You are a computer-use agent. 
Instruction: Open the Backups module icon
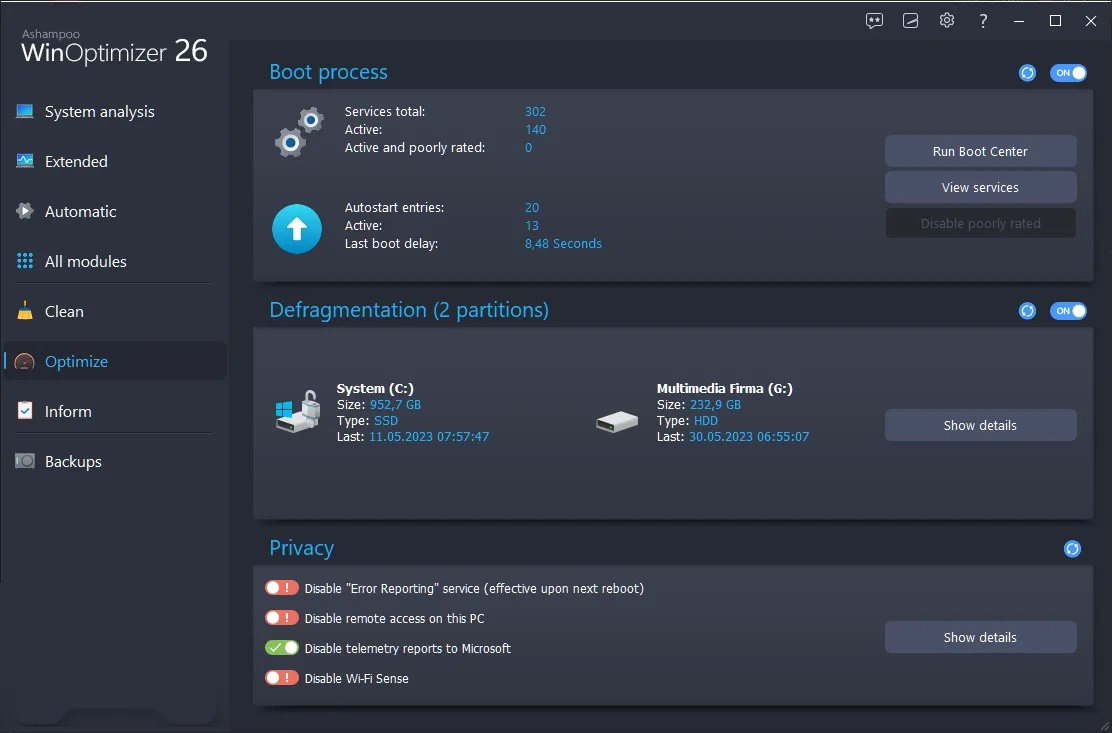click(x=24, y=461)
